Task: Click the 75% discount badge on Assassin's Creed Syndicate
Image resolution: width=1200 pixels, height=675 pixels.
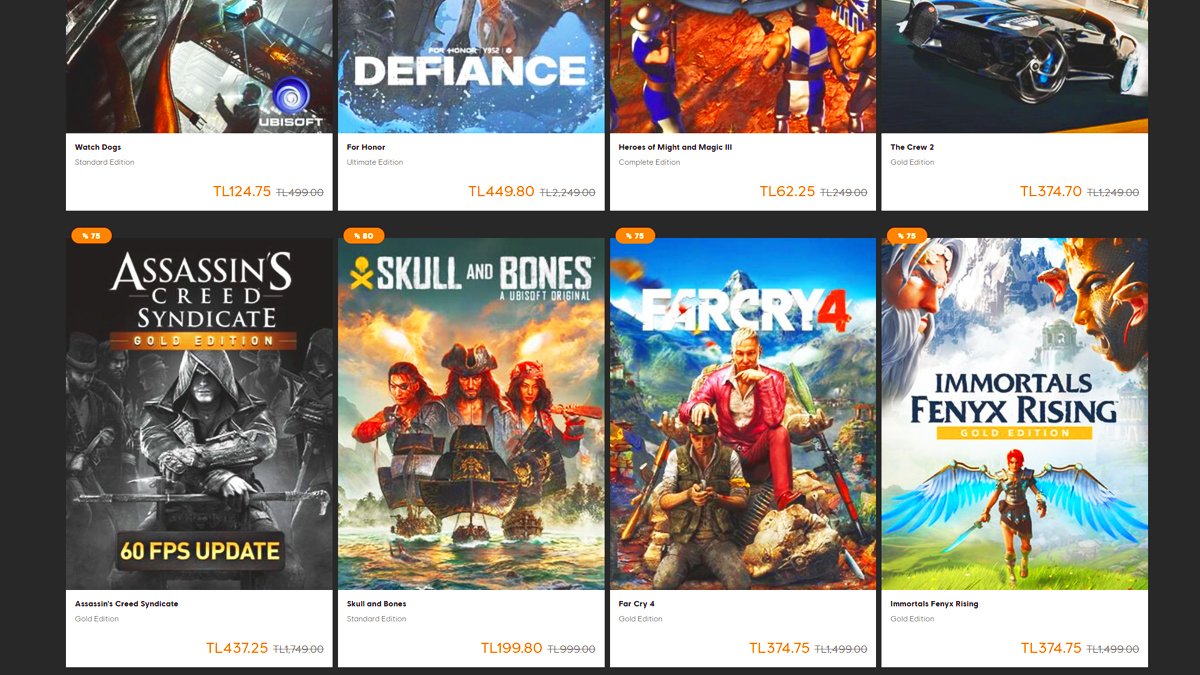Action: point(91,236)
